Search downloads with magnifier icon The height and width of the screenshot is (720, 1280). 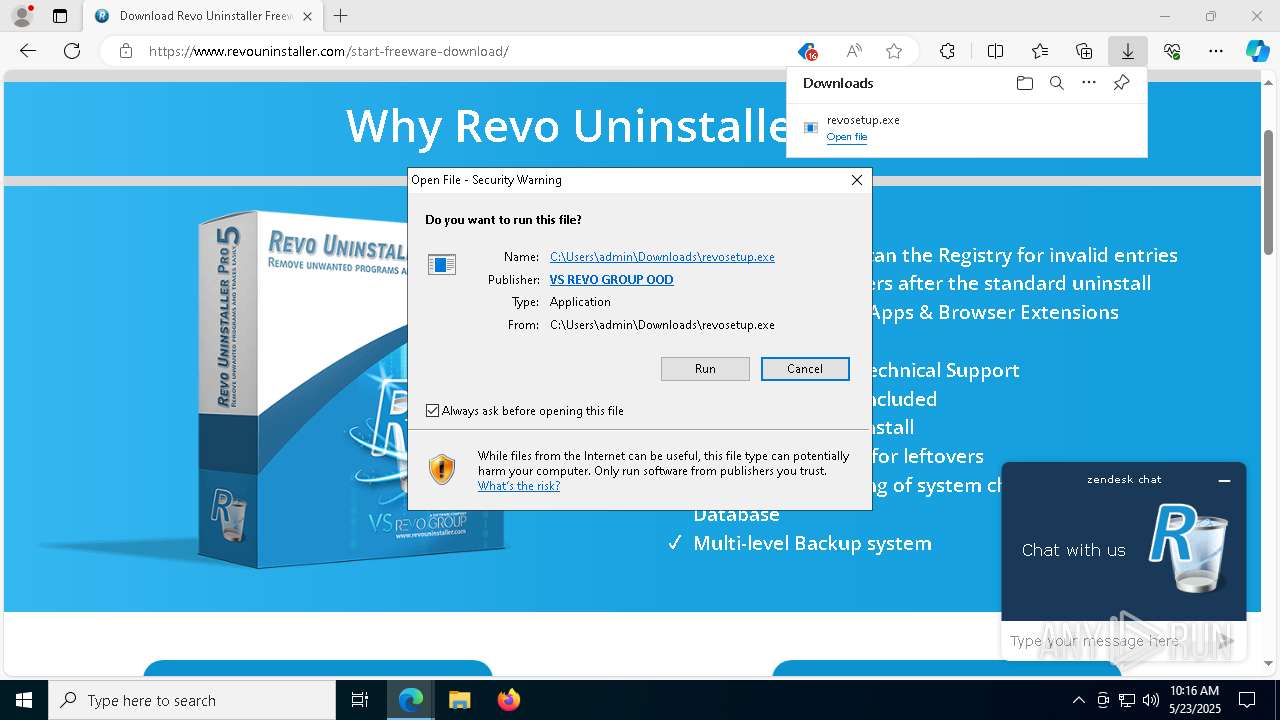pyautogui.click(x=1056, y=83)
